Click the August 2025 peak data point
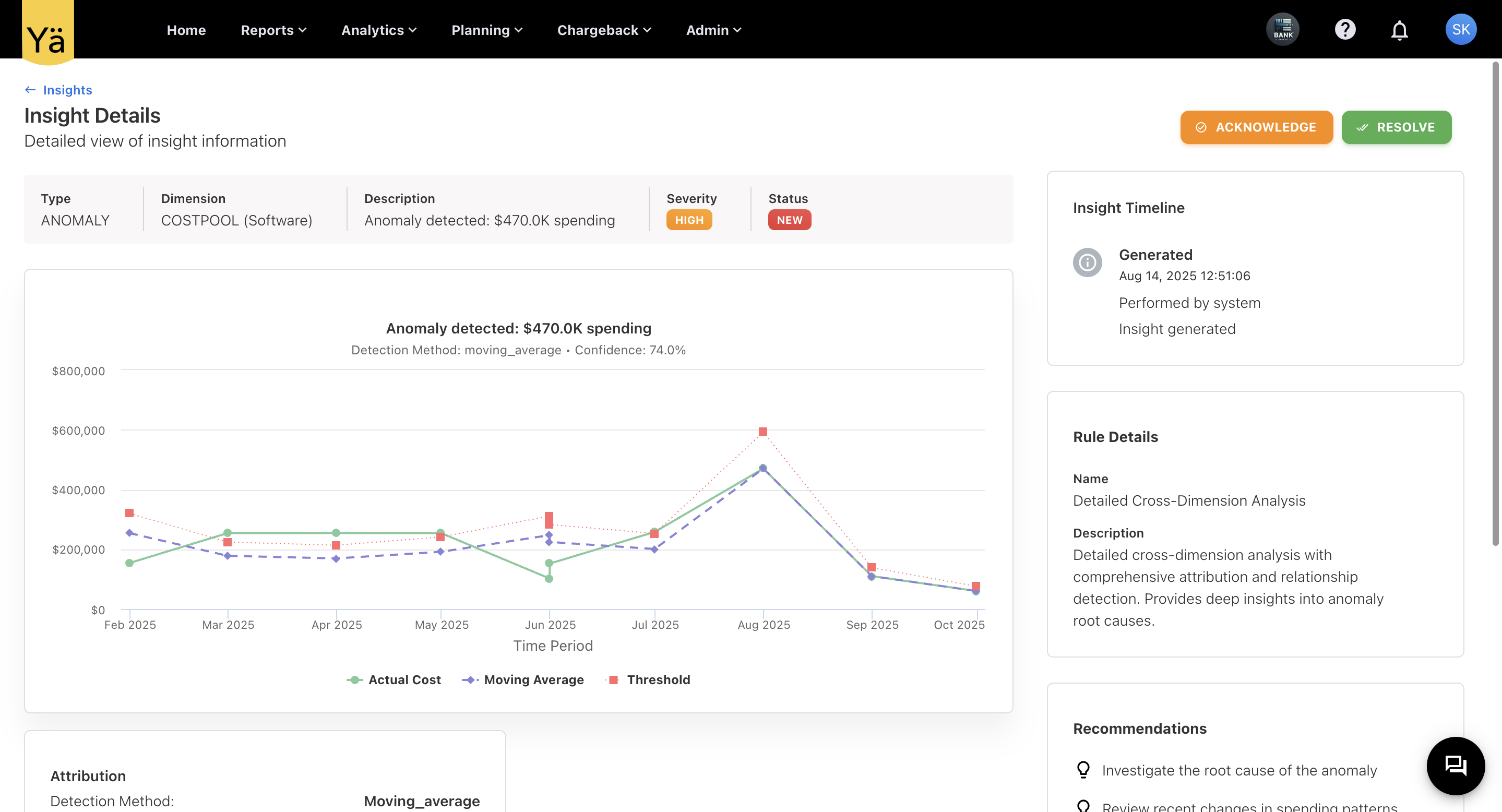Viewport: 1502px width, 812px height. click(x=762, y=467)
